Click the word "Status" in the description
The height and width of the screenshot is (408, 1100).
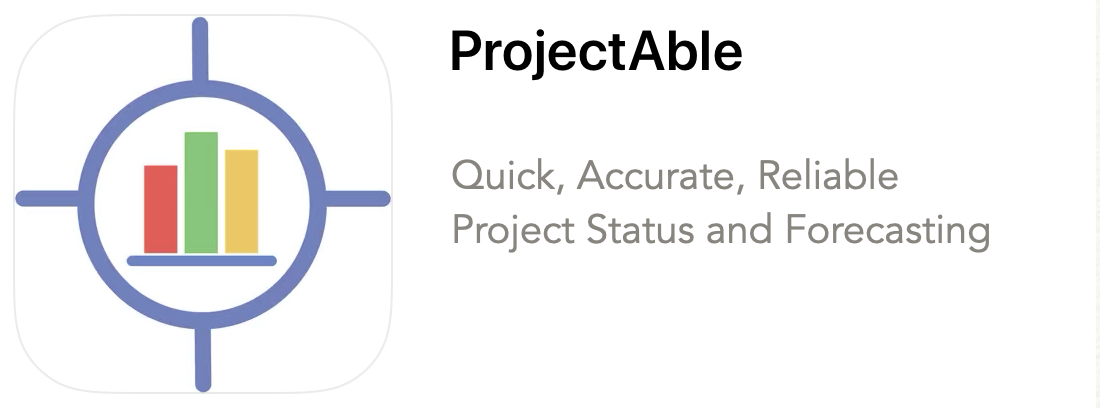[640, 229]
